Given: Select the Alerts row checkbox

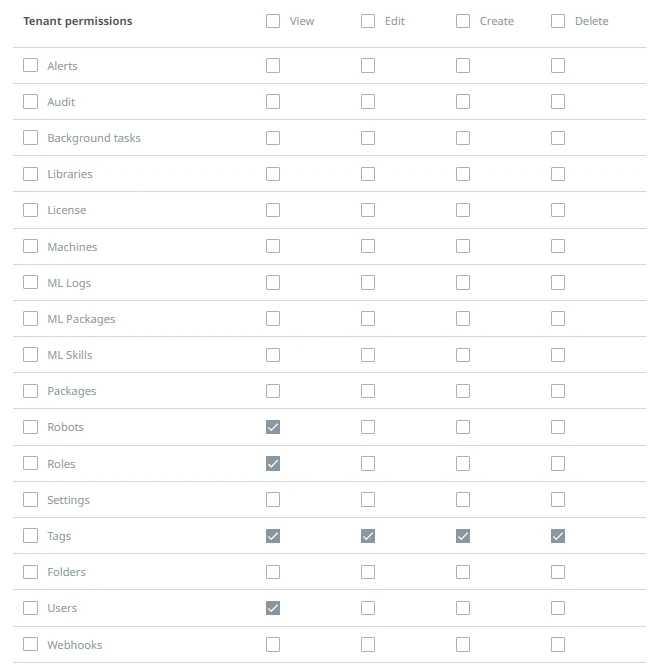Looking at the screenshot, I should [x=30, y=65].
